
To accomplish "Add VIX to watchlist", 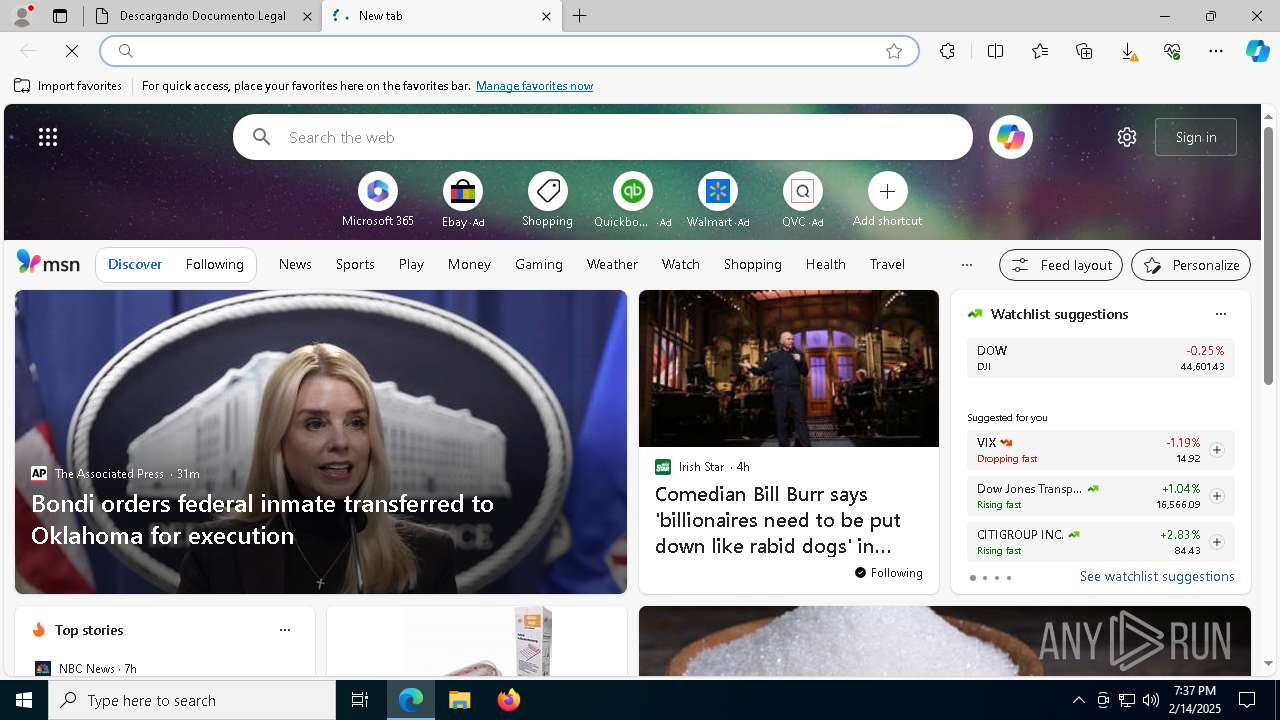I will [x=1216, y=450].
